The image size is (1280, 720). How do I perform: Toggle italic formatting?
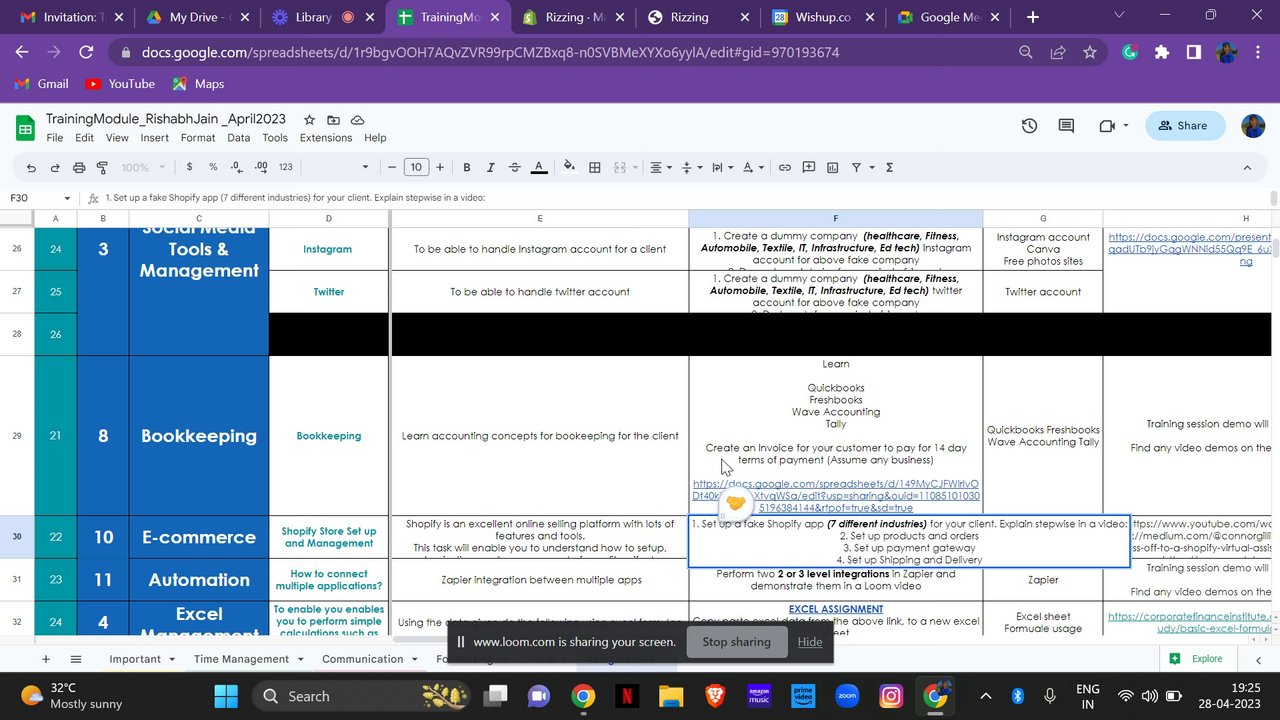tap(490, 168)
